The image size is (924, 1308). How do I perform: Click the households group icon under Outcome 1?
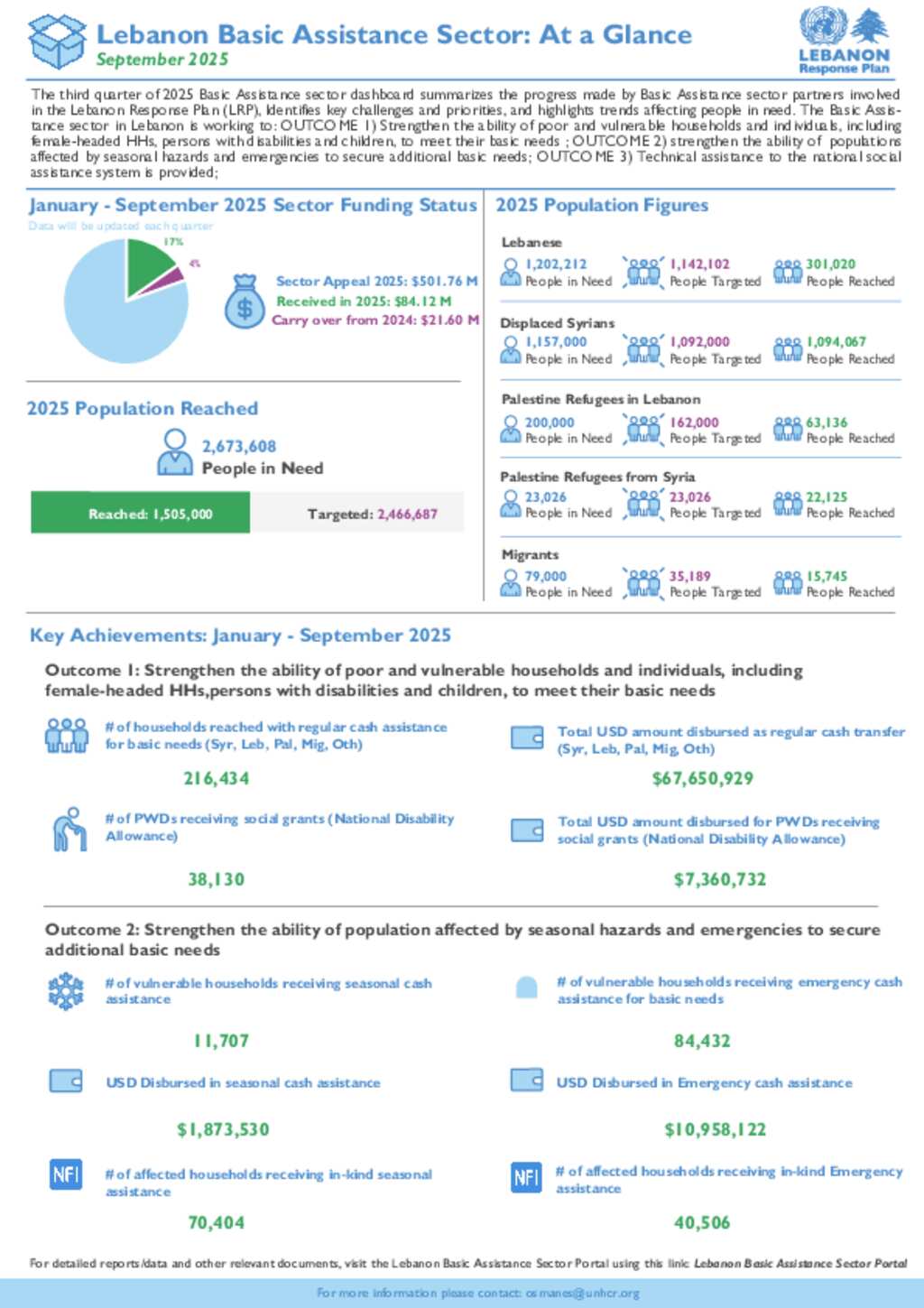67,735
